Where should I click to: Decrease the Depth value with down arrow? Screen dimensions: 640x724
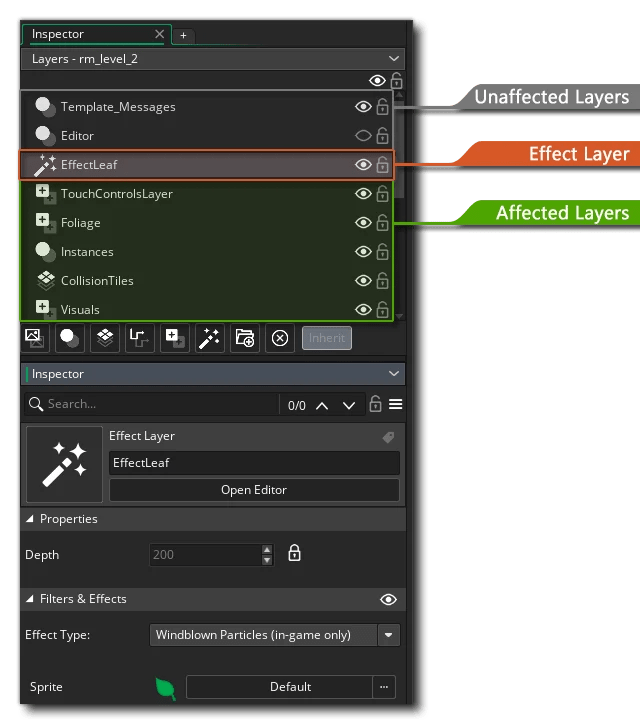click(267, 560)
